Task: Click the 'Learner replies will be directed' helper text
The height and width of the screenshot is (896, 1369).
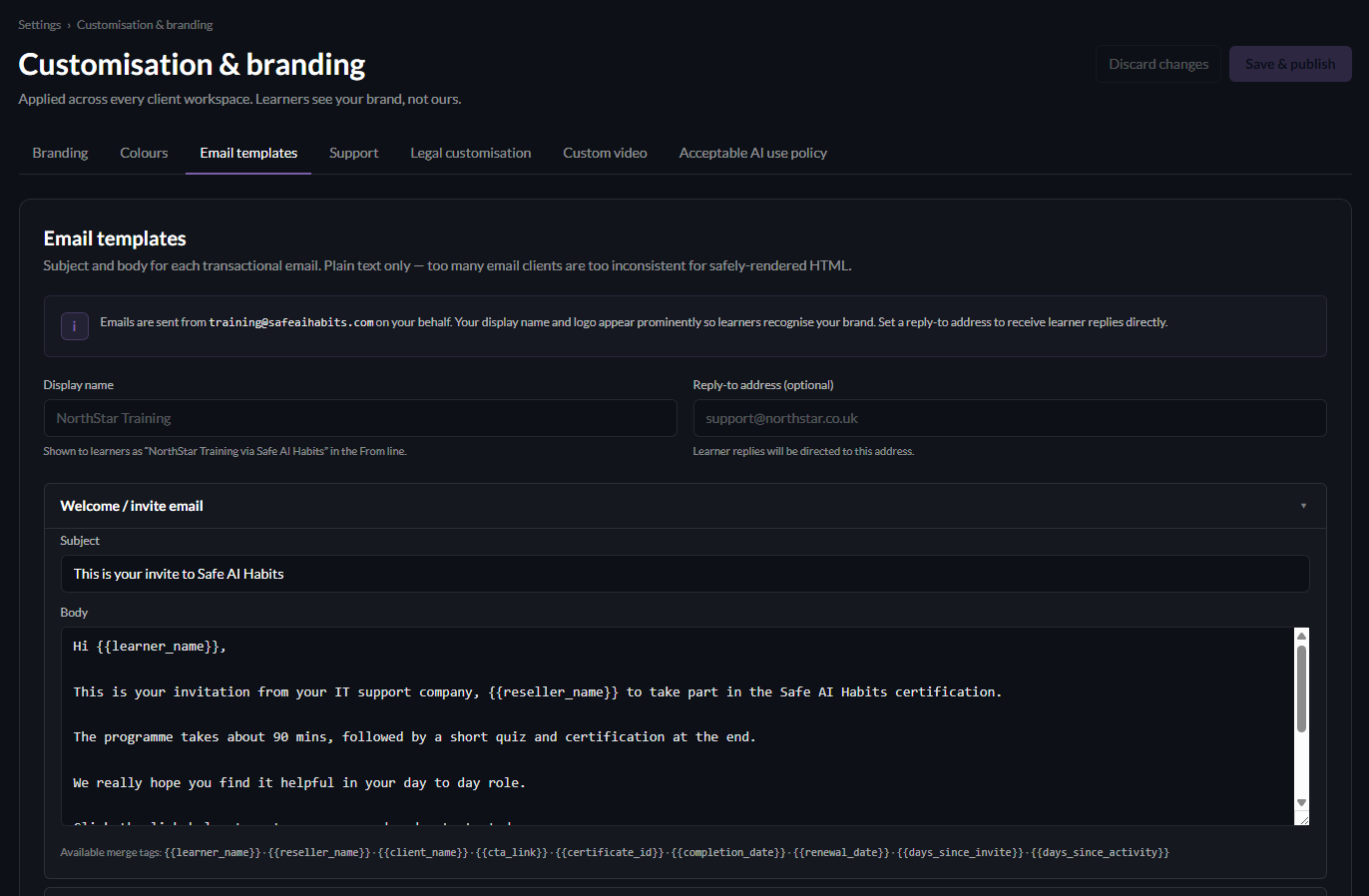Action: (x=803, y=451)
